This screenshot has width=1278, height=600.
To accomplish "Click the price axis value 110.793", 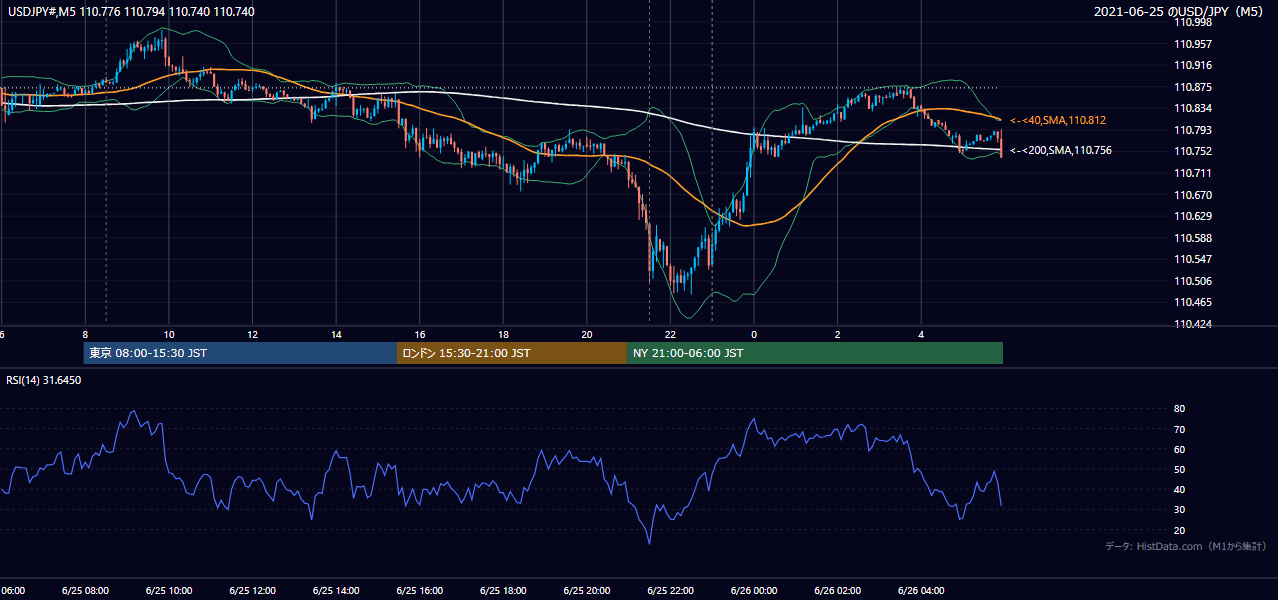I will [1193, 130].
